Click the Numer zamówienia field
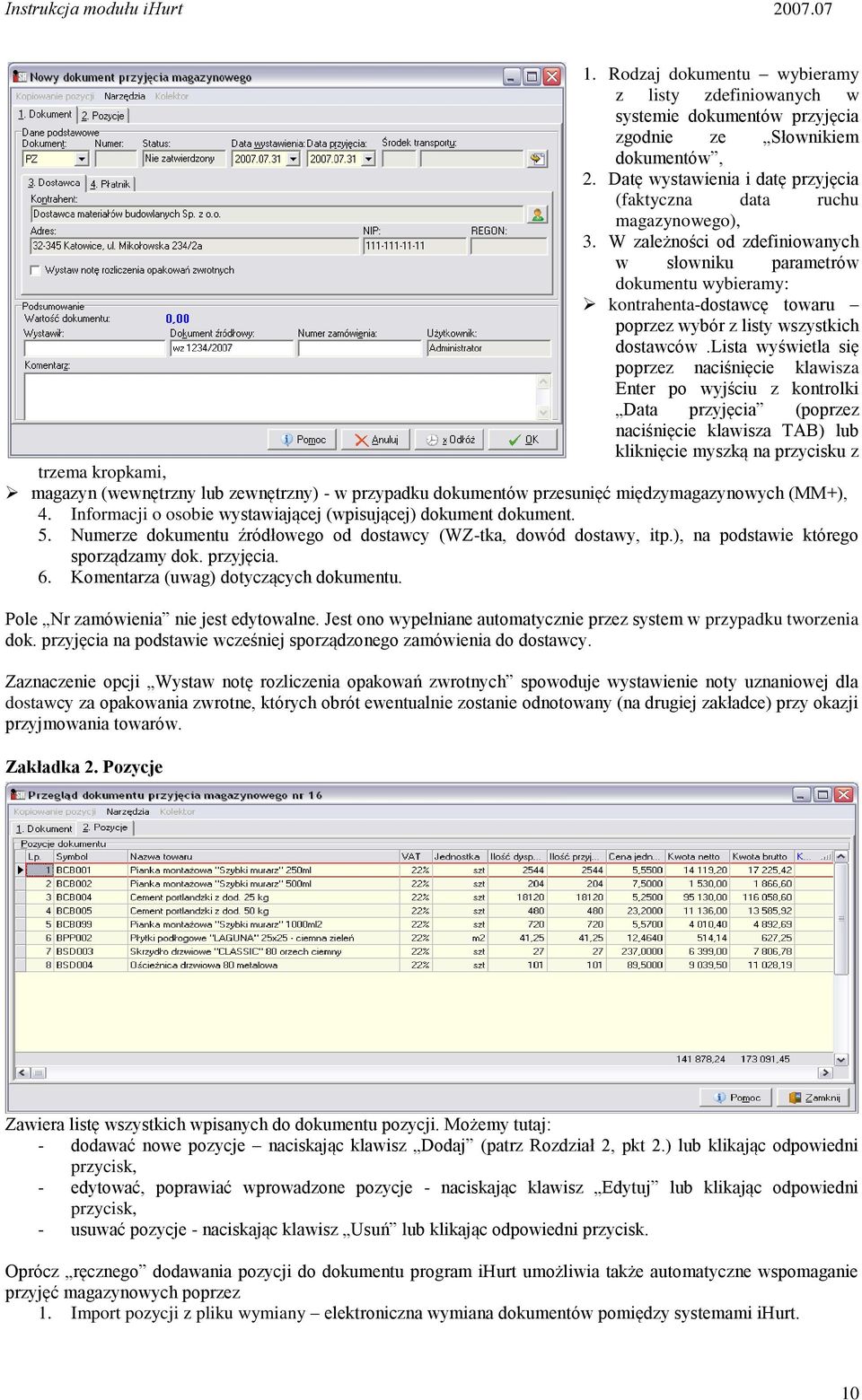Image resolution: width=862 pixels, height=1400 pixels. tap(359, 348)
